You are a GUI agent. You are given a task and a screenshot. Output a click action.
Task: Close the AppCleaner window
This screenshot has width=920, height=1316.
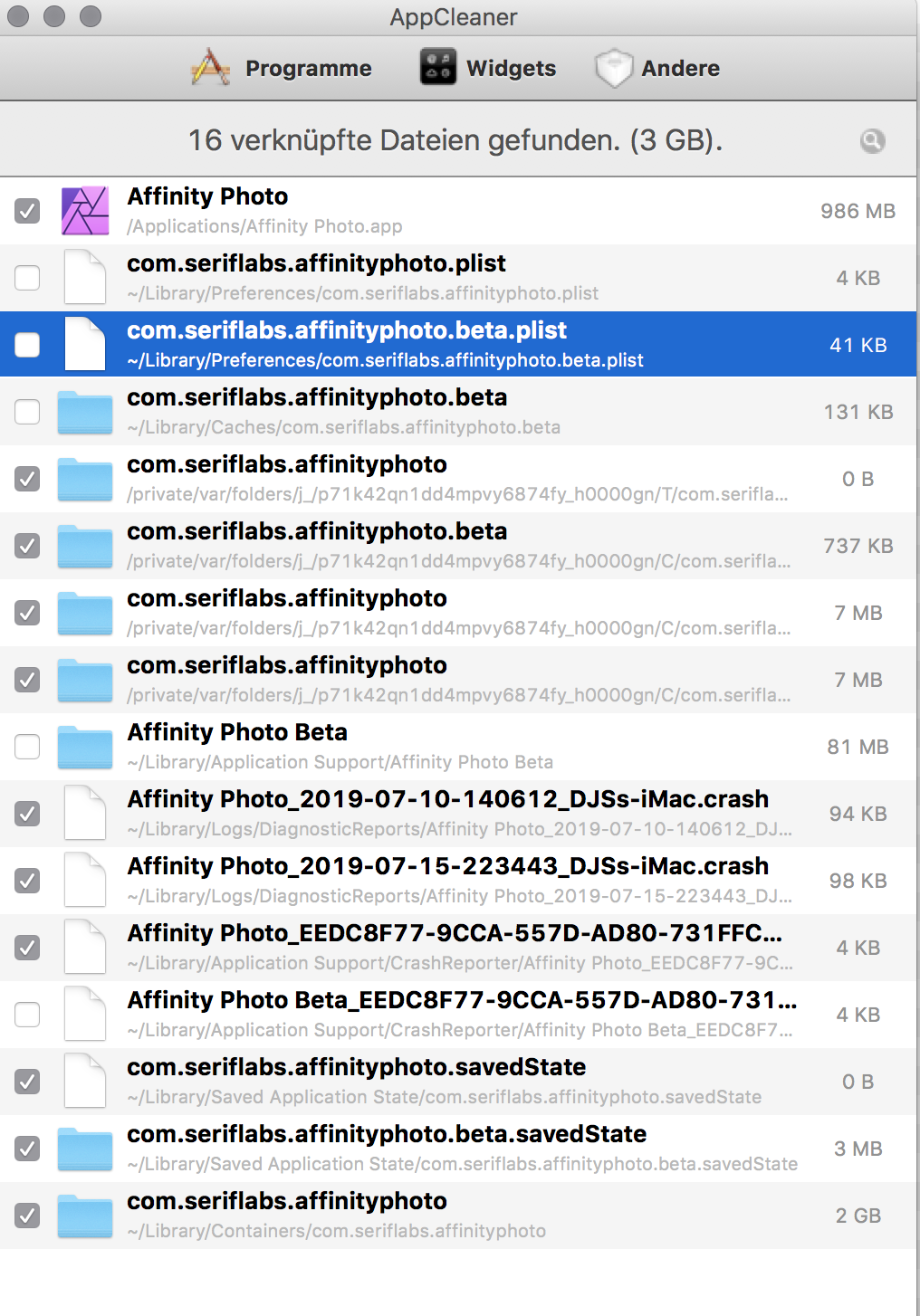[x=18, y=16]
